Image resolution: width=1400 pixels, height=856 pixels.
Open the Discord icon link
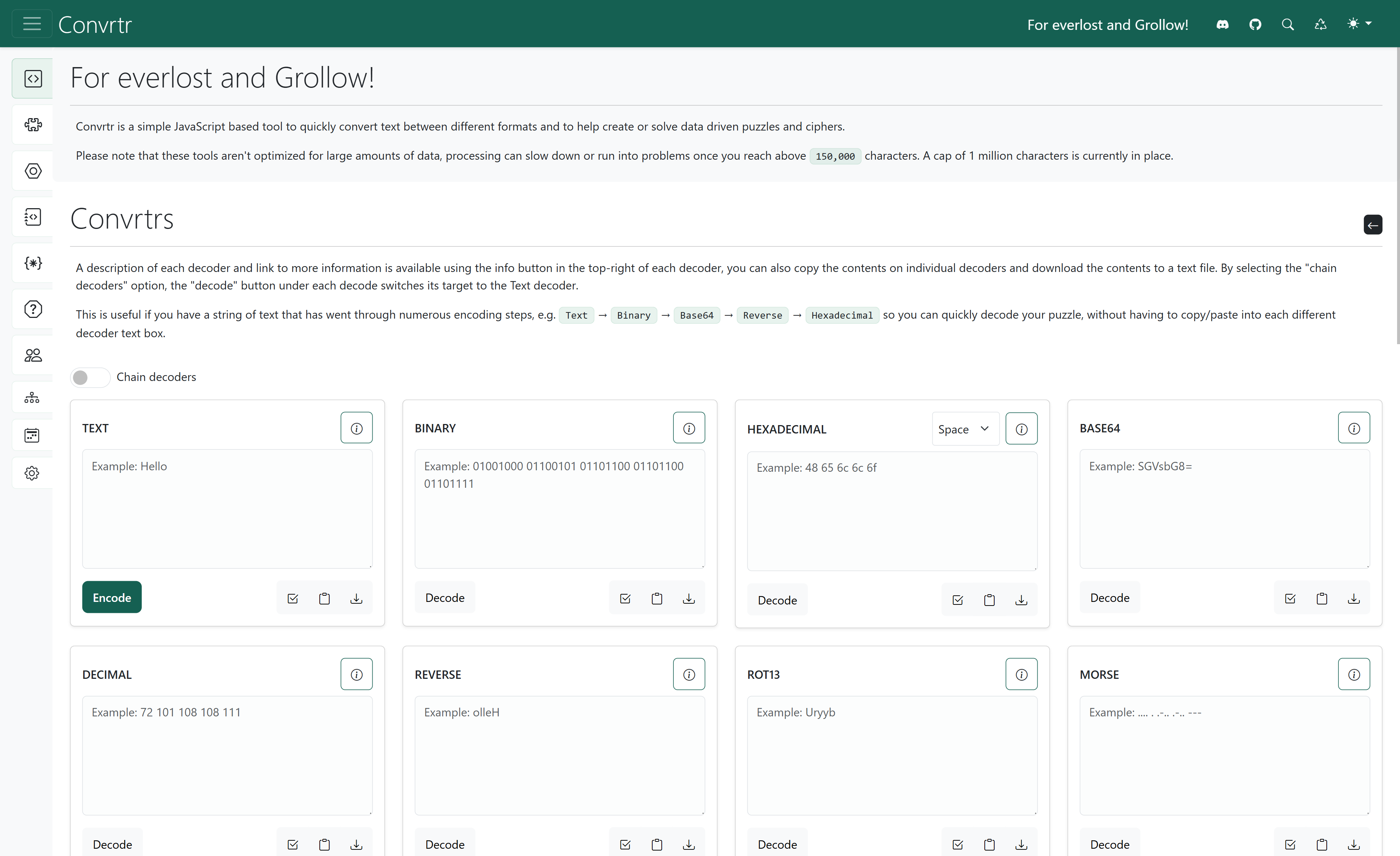(x=1222, y=24)
